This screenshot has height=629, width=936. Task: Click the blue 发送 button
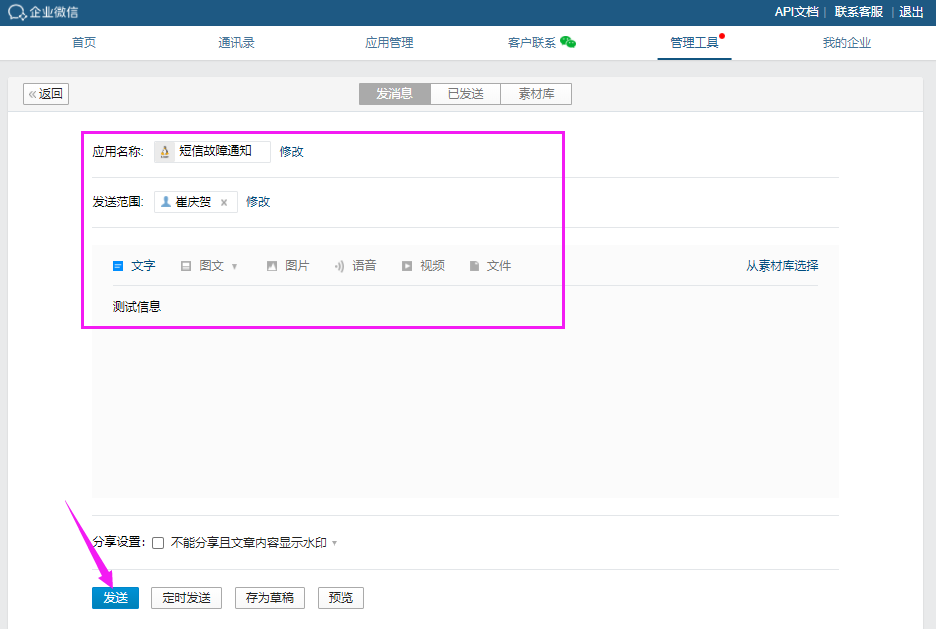[115, 597]
